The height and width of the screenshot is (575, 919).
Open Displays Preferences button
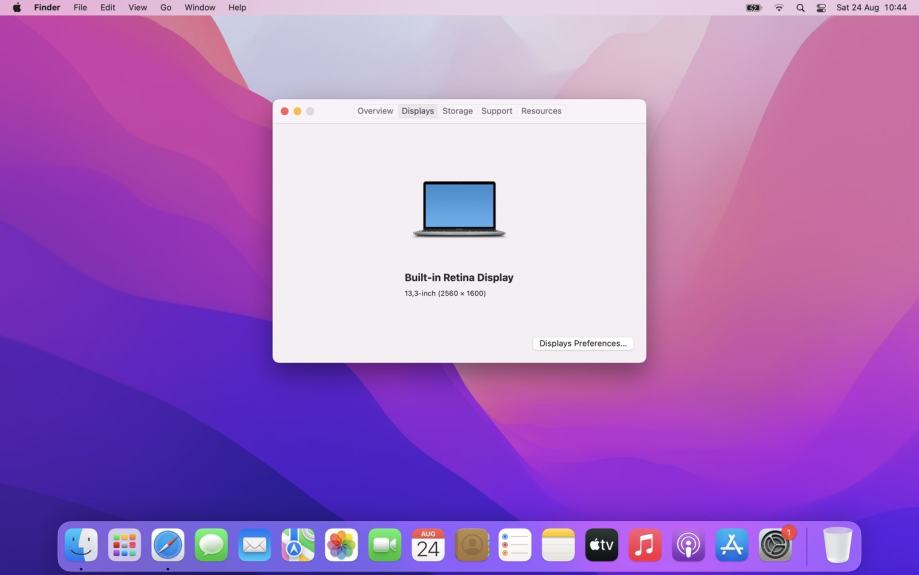582,343
